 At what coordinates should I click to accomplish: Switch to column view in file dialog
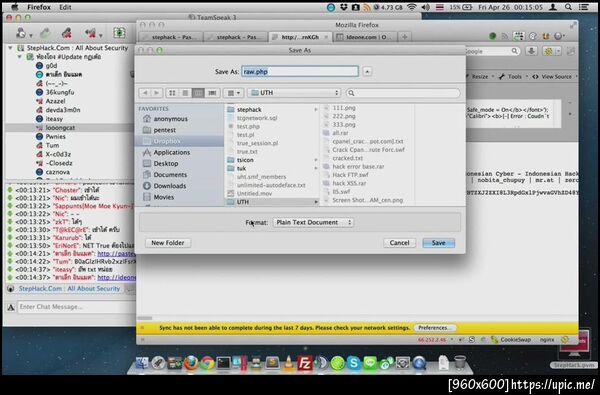tap(198, 93)
